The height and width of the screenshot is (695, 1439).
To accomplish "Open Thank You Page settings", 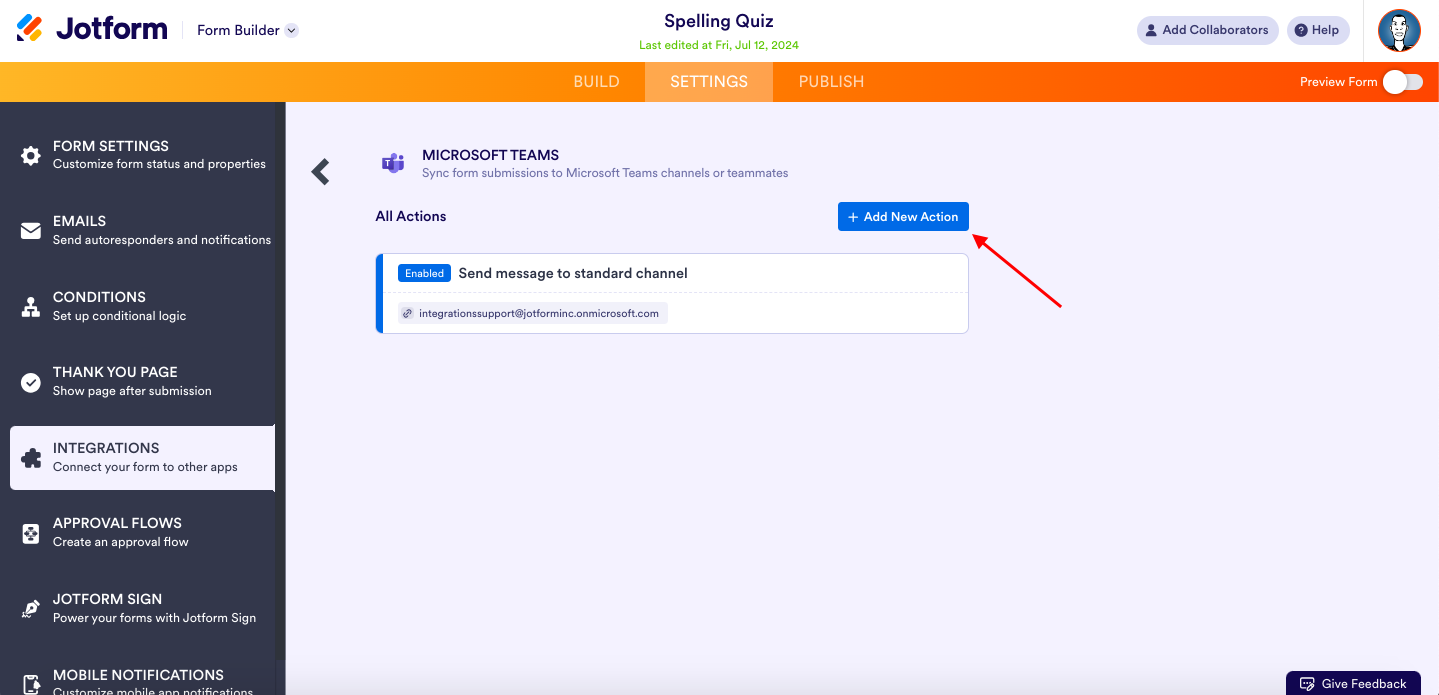I will 142,381.
